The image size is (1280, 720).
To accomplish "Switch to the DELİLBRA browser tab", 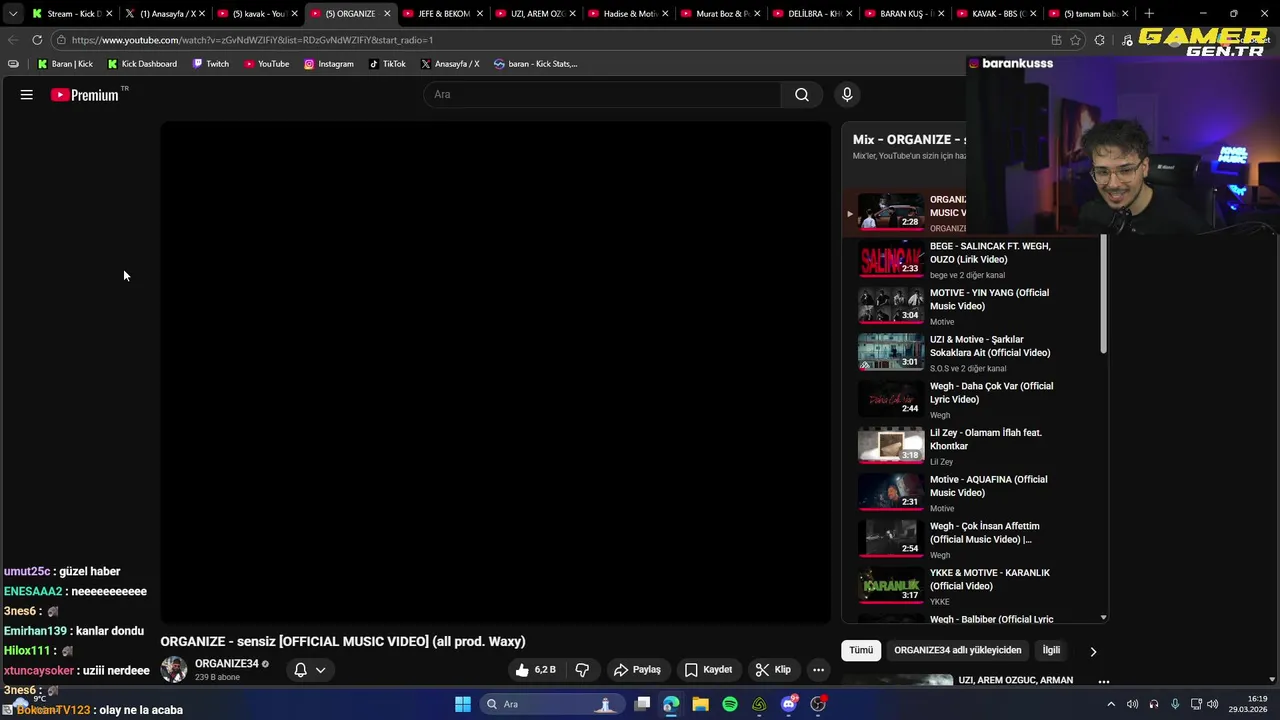I will click(x=811, y=14).
